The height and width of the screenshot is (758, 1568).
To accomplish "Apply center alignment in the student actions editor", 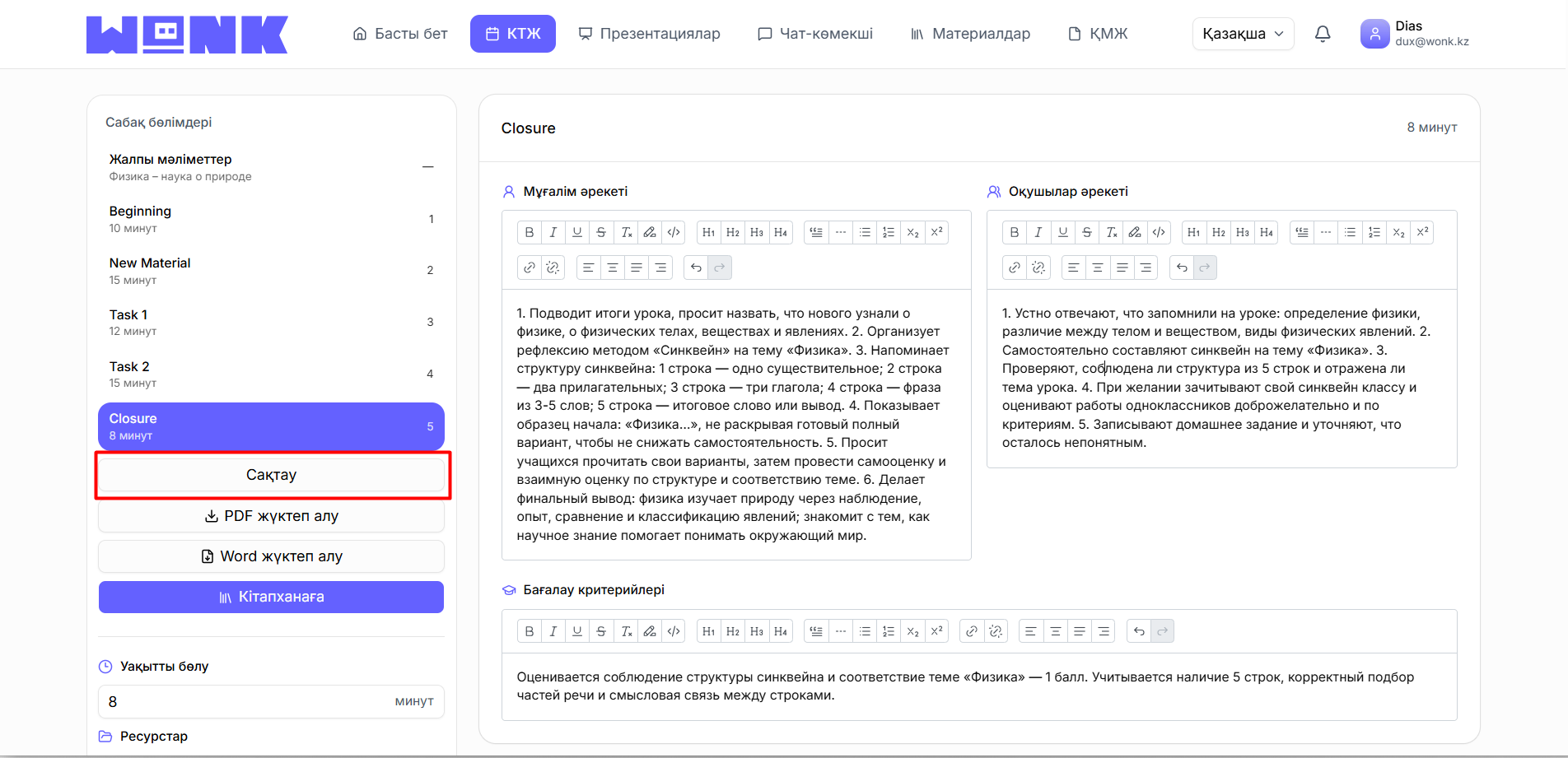I will coord(1097,267).
